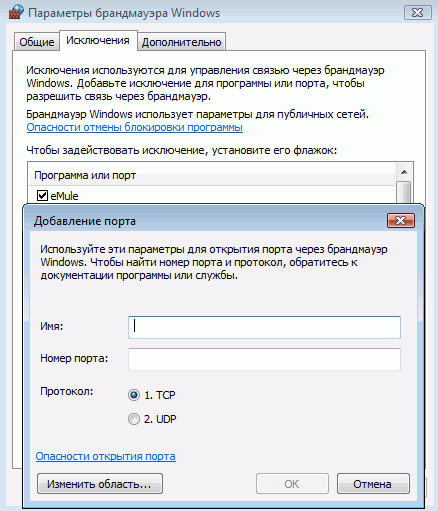438x511 pixels.
Task: Select the Исключения tab
Action: (98, 41)
